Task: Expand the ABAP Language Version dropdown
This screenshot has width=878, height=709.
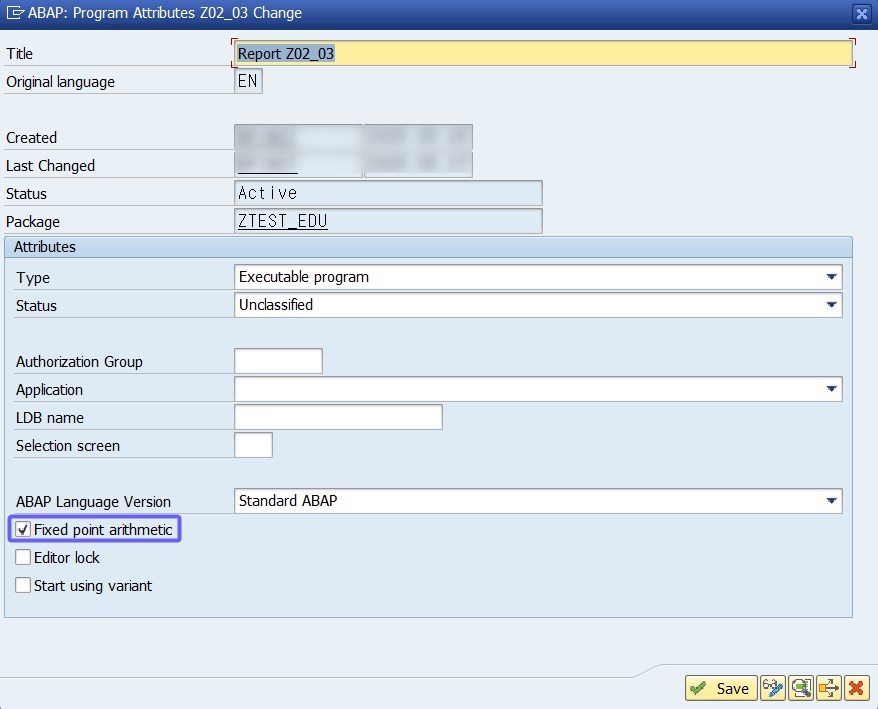Action: click(x=832, y=501)
